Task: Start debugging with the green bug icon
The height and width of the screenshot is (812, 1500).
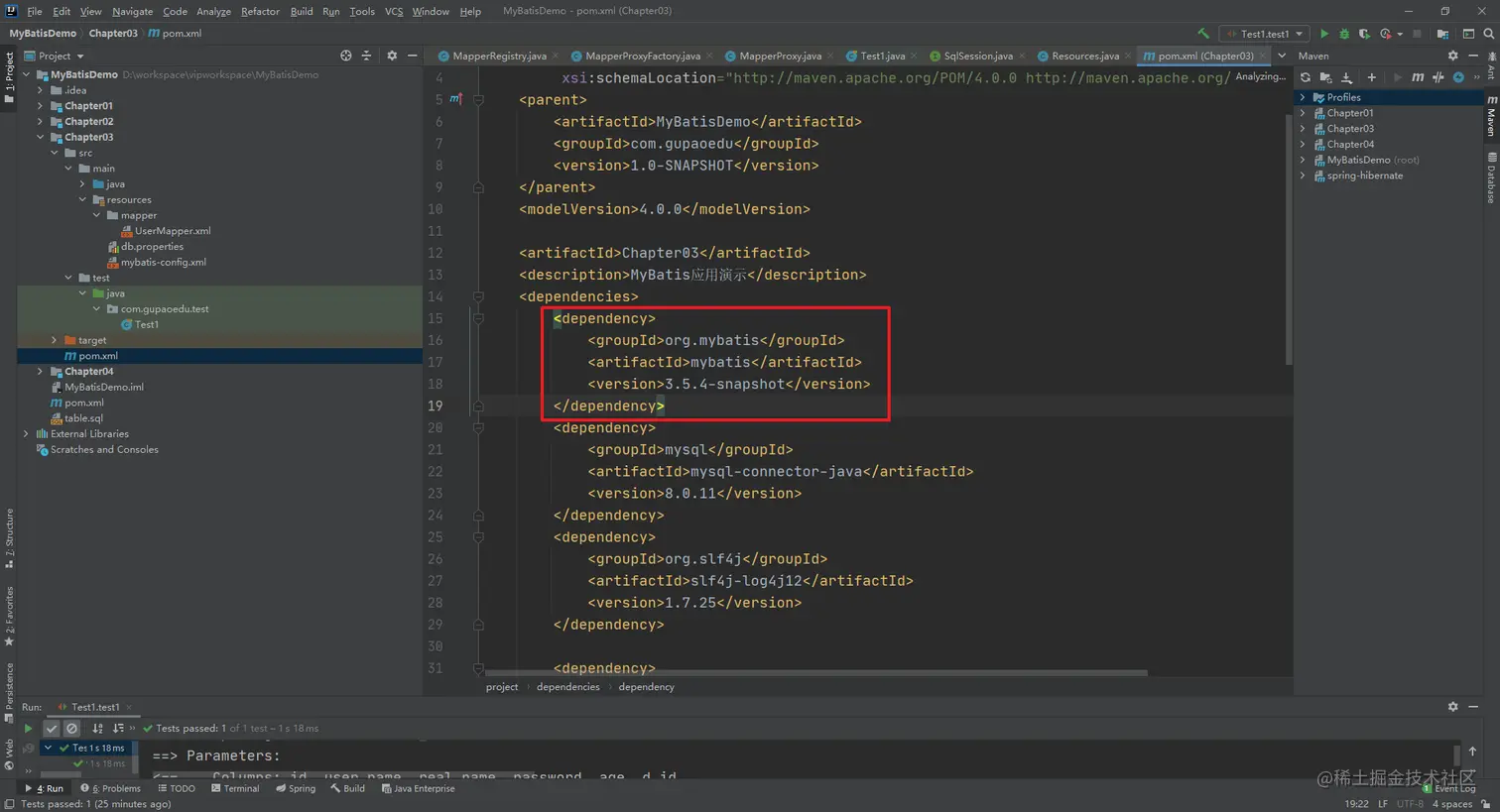Action: tap(1344, 34)
